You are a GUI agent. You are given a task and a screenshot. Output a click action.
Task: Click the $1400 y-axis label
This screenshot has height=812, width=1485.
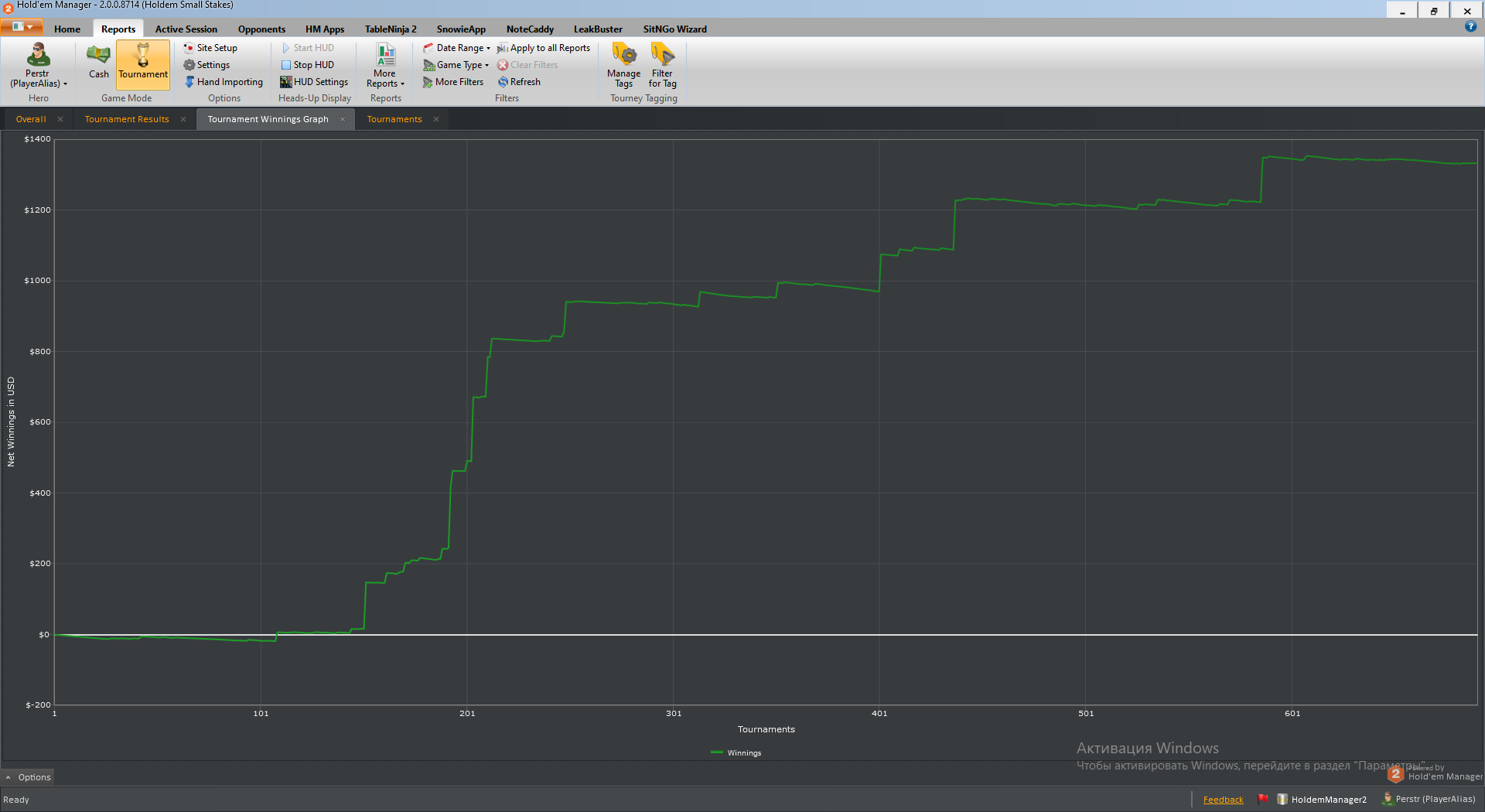[x=37, y=139]
